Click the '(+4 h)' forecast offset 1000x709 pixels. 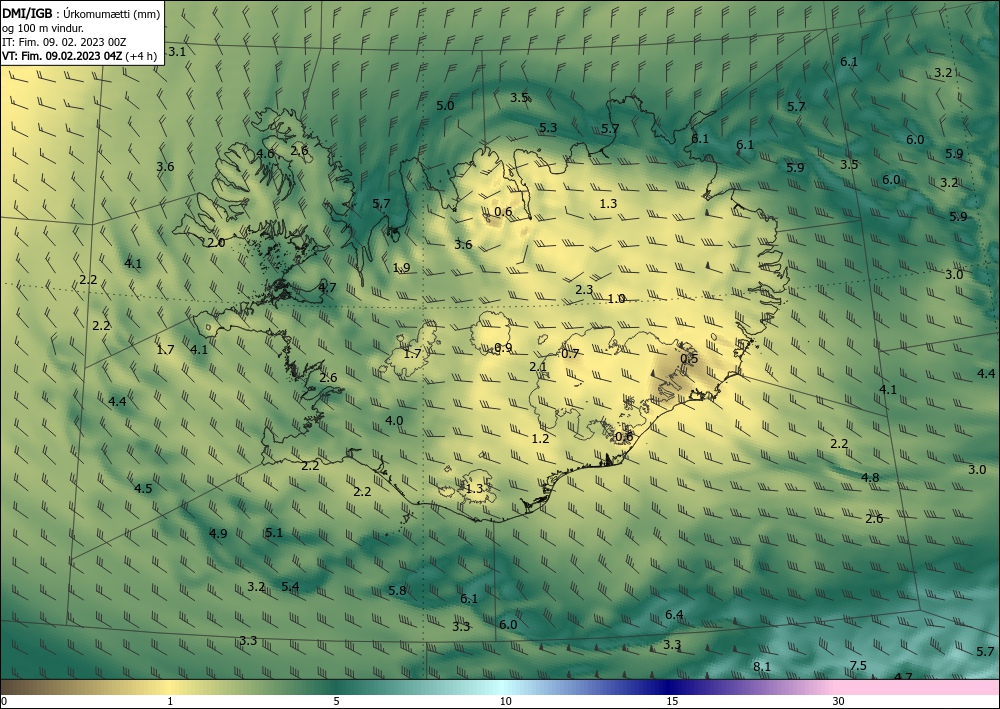[141, 56]
